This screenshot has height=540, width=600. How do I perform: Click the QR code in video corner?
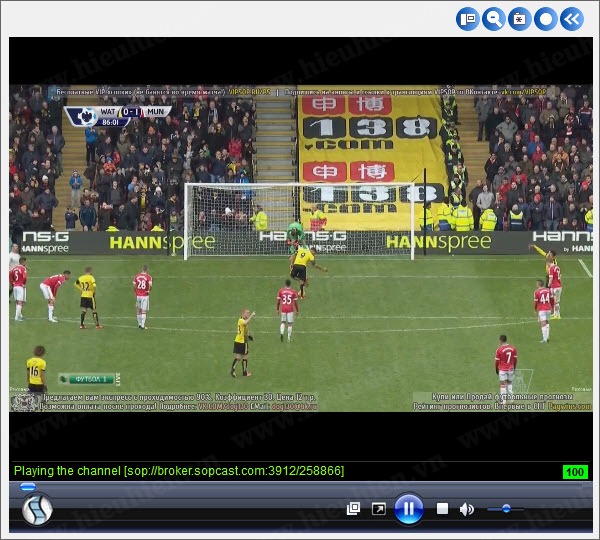tap(25, 400)
